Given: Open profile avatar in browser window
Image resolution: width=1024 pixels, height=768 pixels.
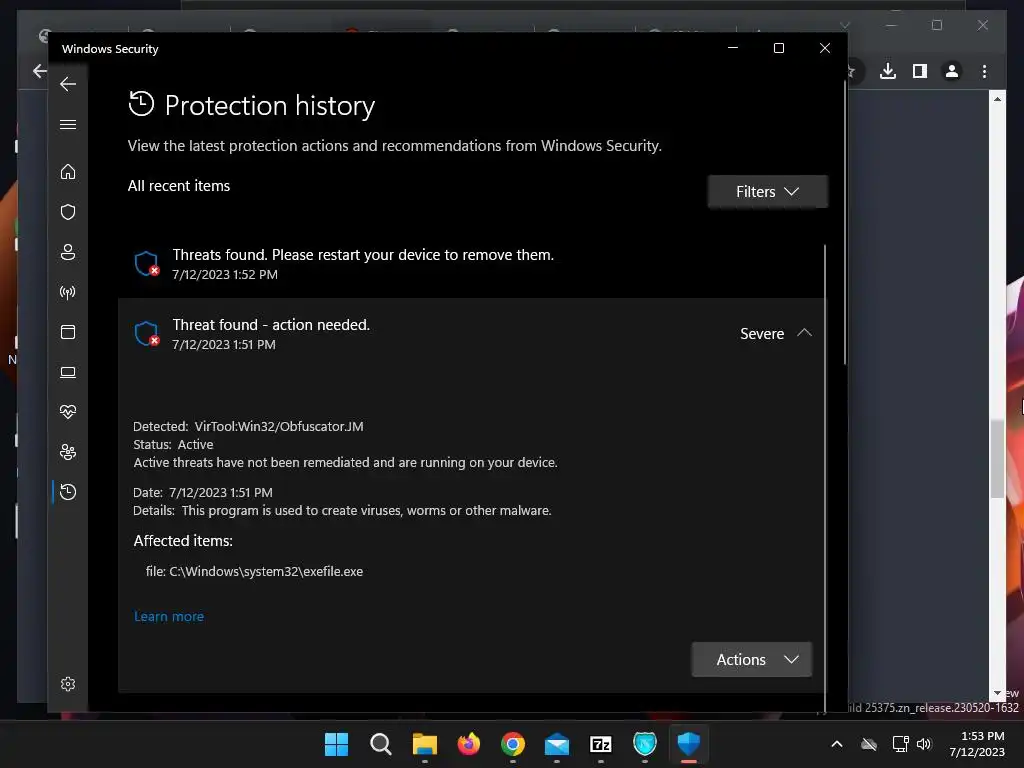Looking at the screenshot, I should (952, 71).
